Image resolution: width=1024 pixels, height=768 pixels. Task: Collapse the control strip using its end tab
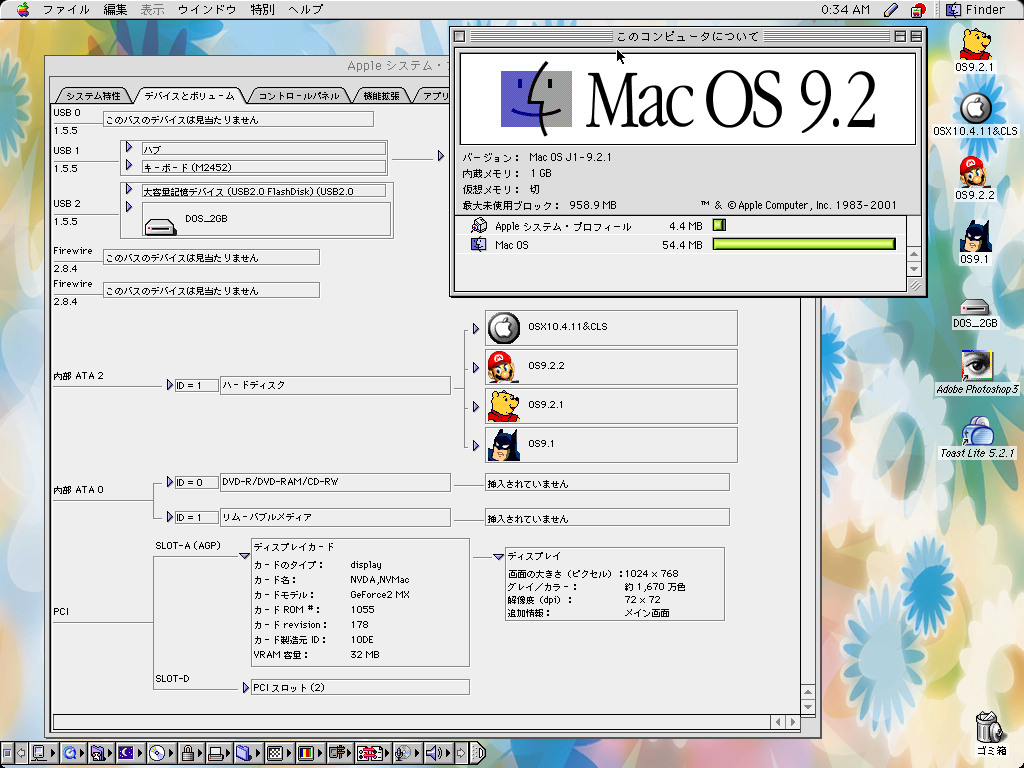[478, 753]
